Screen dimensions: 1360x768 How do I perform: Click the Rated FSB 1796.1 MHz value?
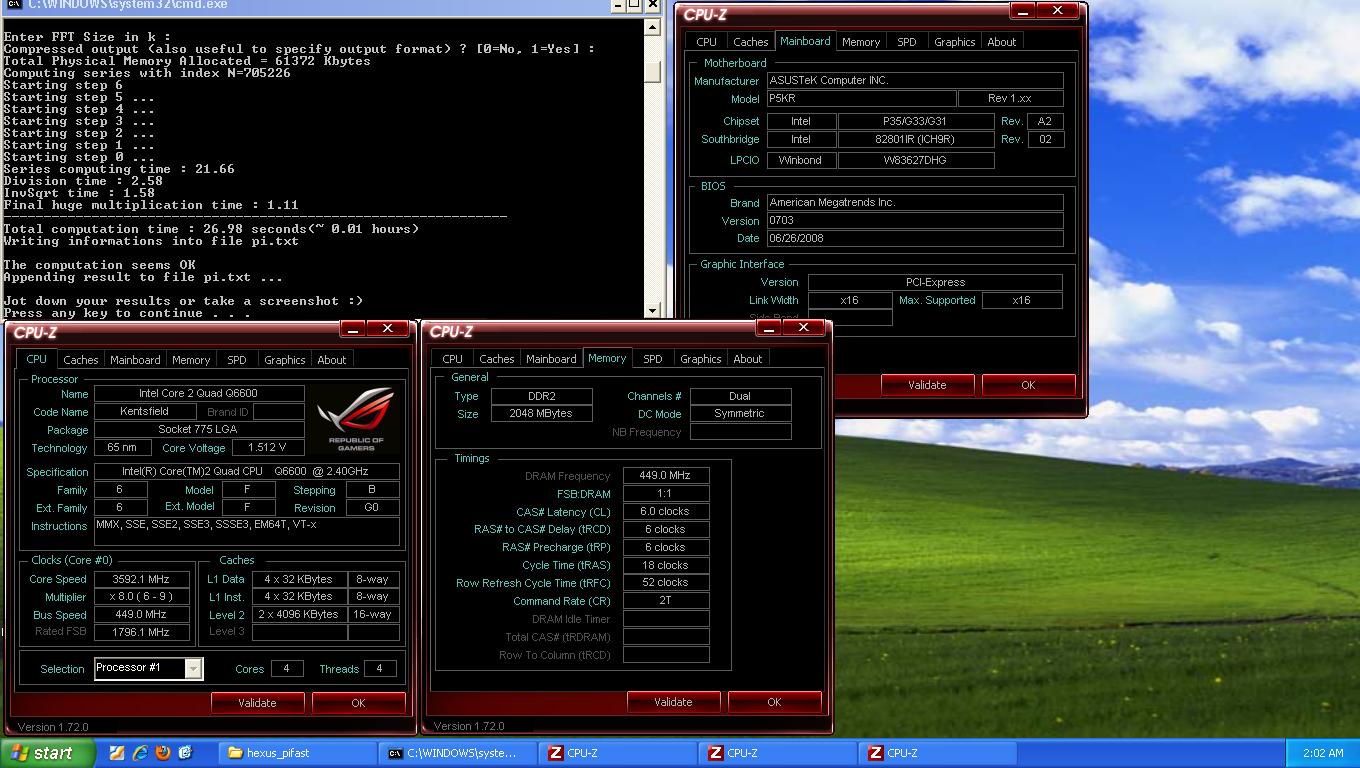coord(141,632)
